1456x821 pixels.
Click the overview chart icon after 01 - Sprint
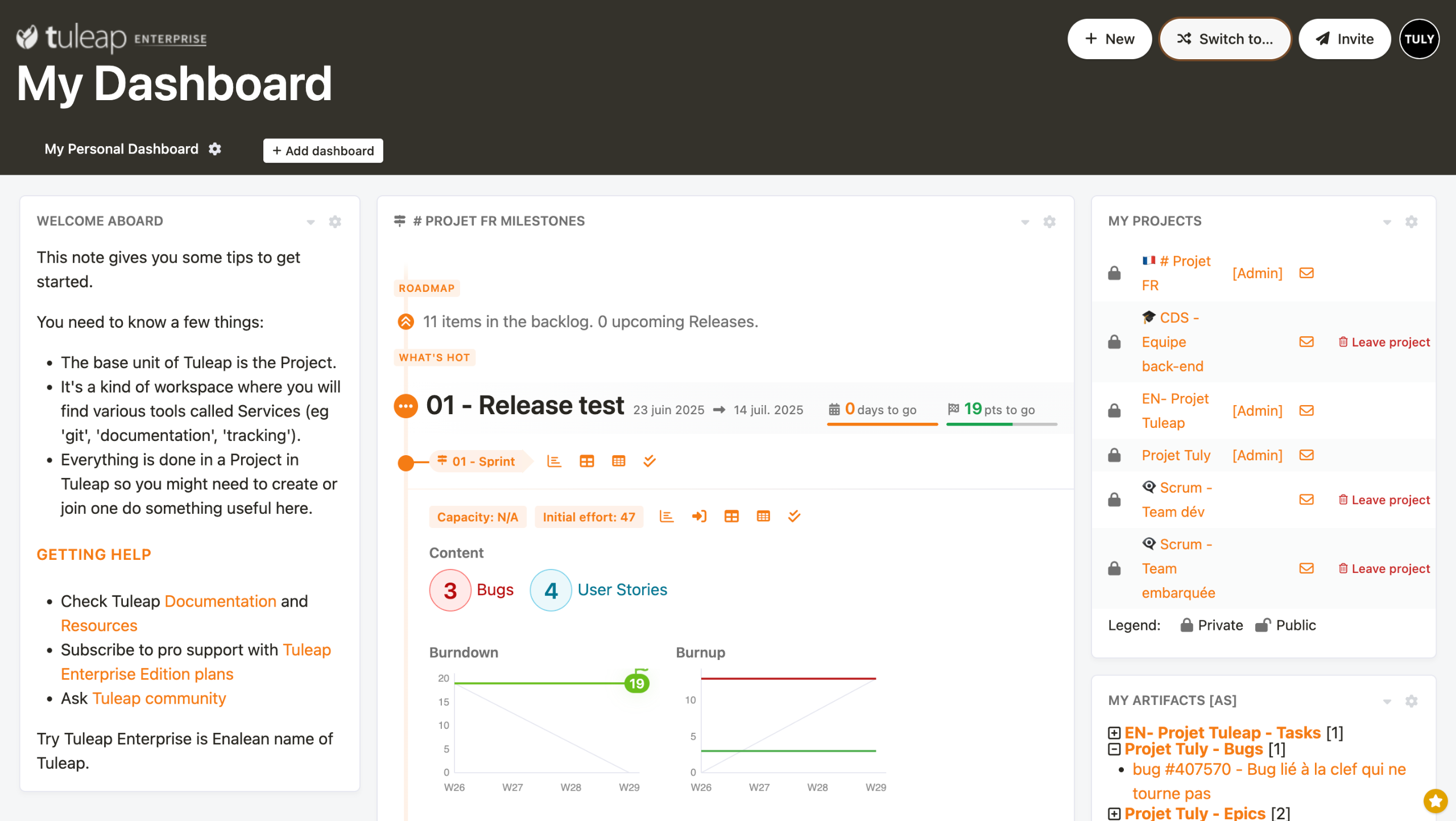[554, 461]
